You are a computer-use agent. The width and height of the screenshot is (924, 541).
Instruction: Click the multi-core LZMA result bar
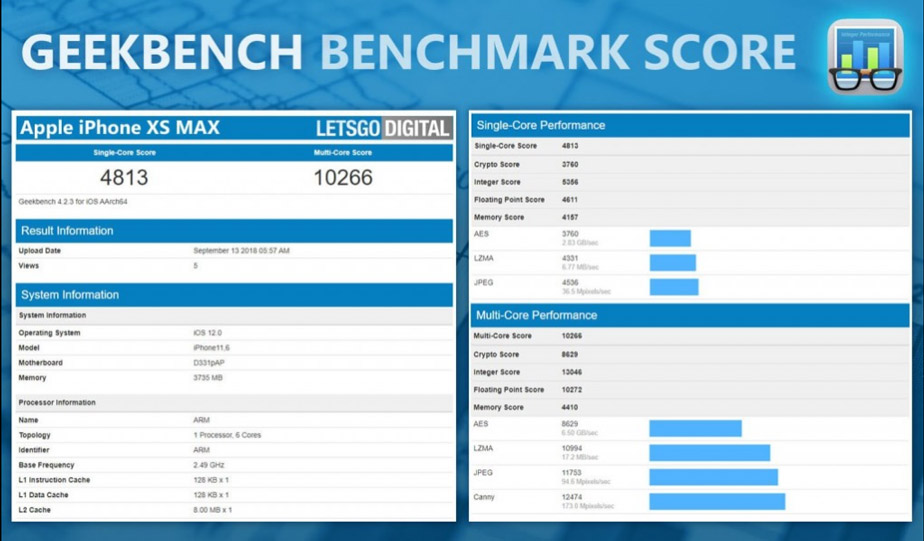tap(710, 453)
